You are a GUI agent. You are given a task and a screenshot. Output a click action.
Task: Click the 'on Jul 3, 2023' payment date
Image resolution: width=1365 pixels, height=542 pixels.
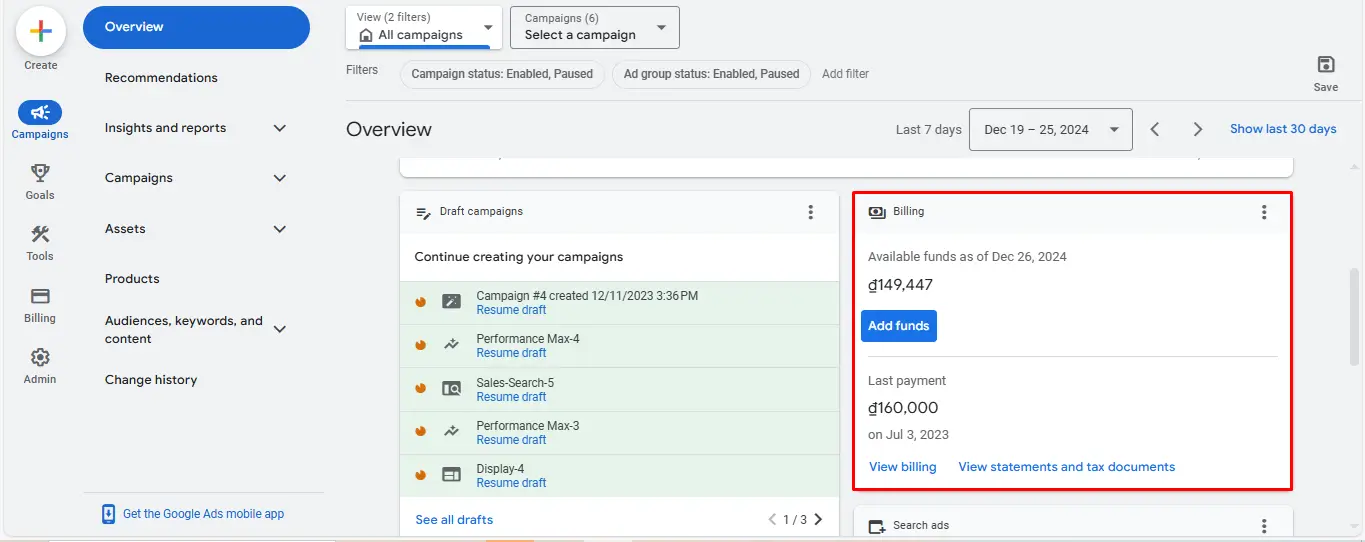coord(909,435)
